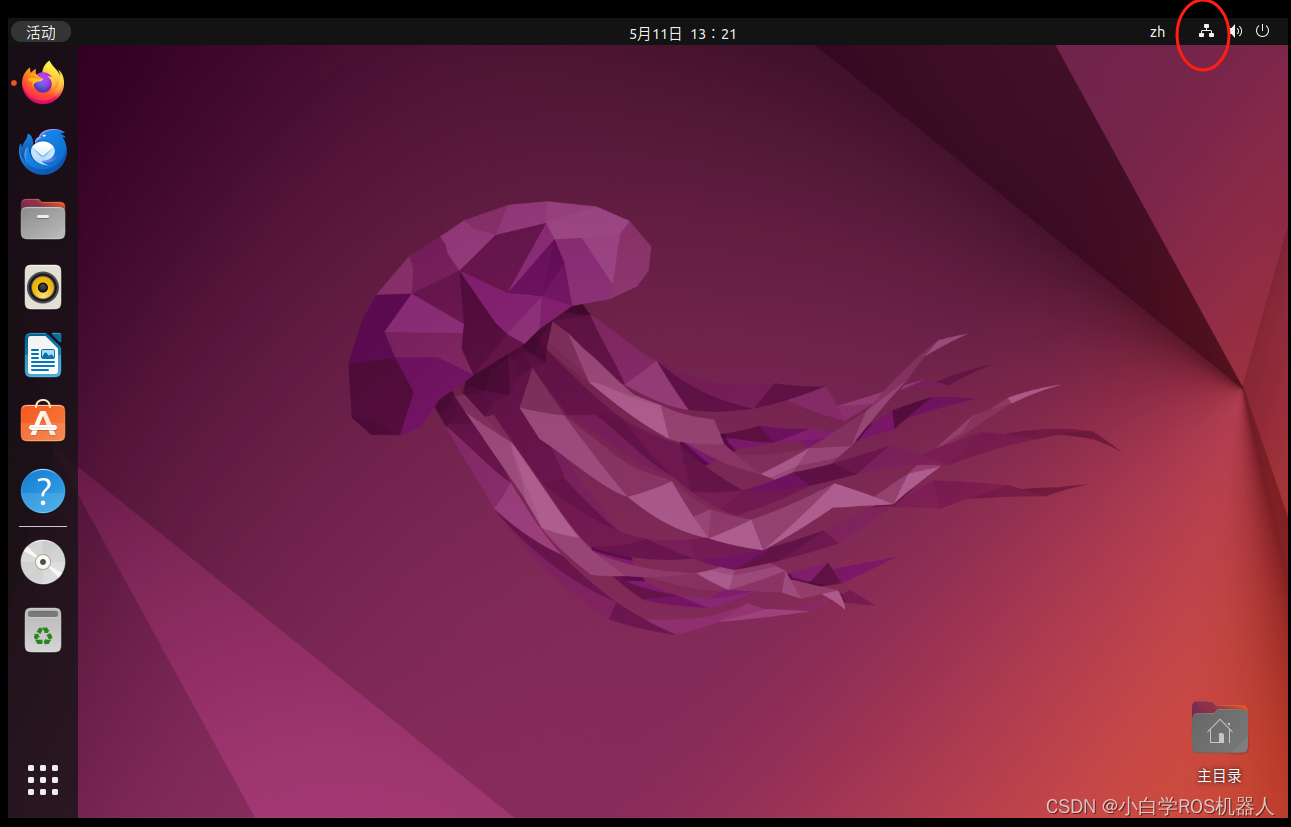Image resolution: width=1291 pixels, height=827 pixels.
Task: Show all applications grid
Action: click(x=43, y=780)
